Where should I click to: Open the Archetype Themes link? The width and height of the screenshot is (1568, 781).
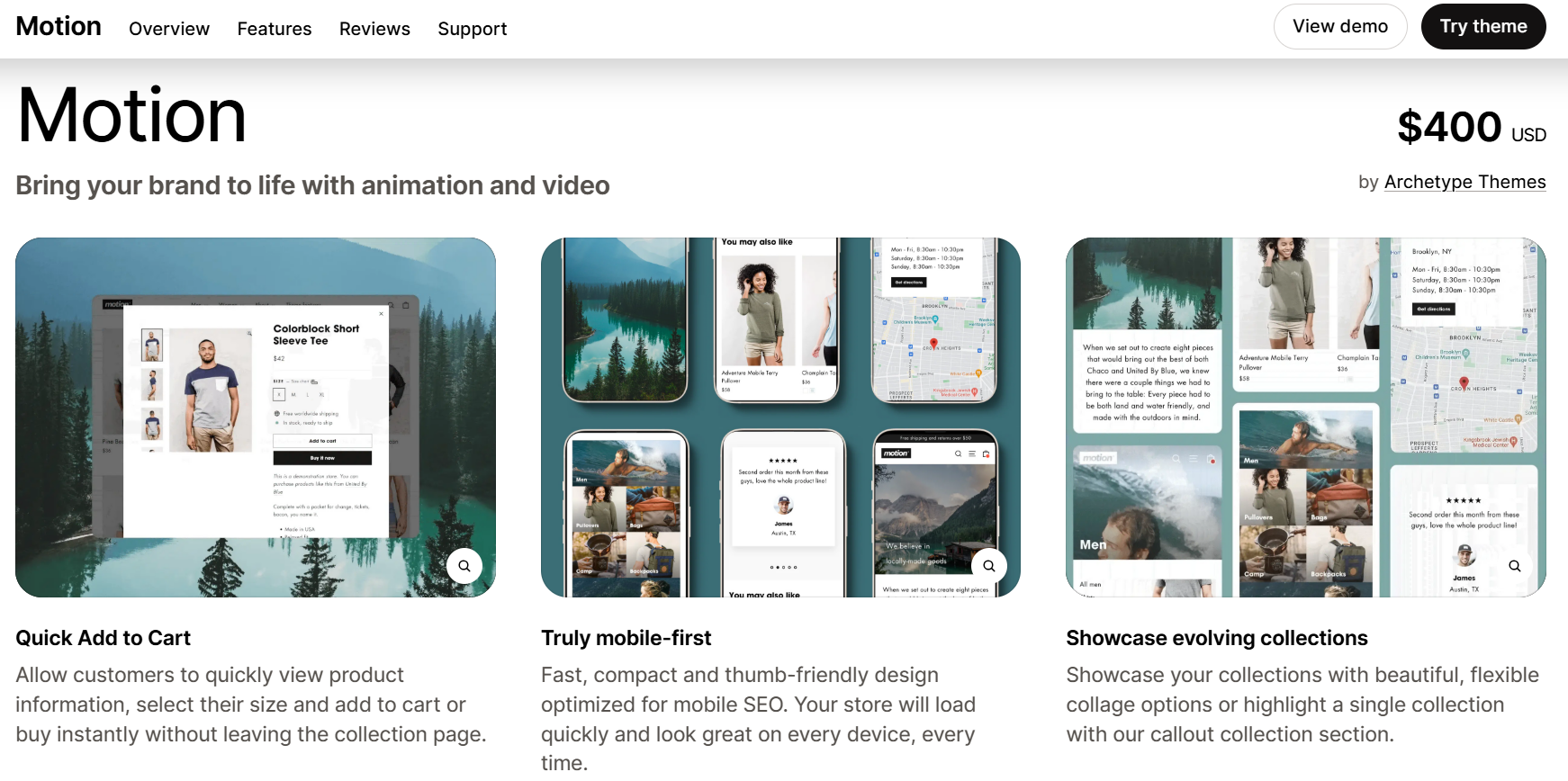[1464, 182]
